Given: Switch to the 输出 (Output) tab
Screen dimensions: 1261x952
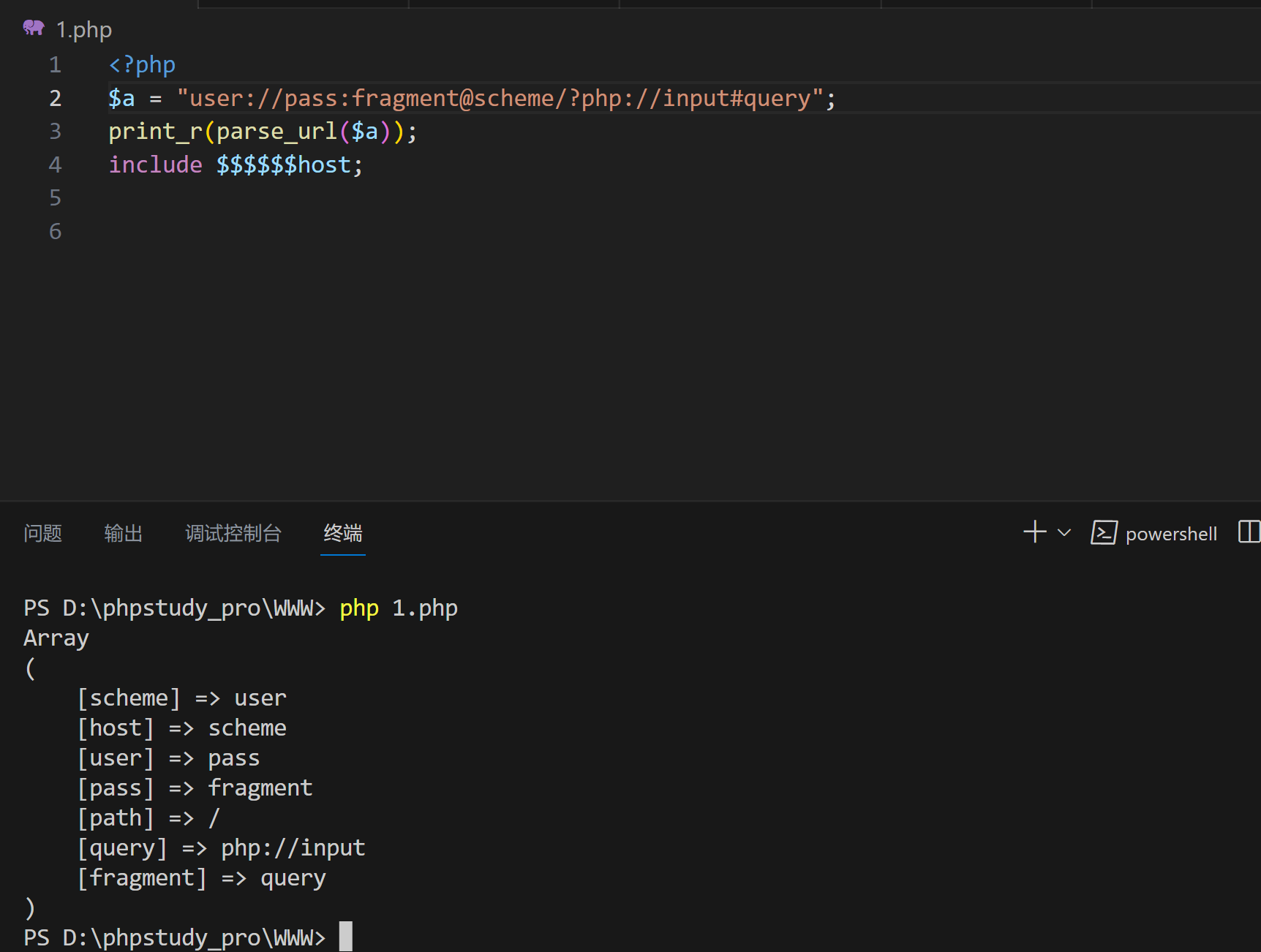Looking at the screenshot, I should click(x=123, y=533).
